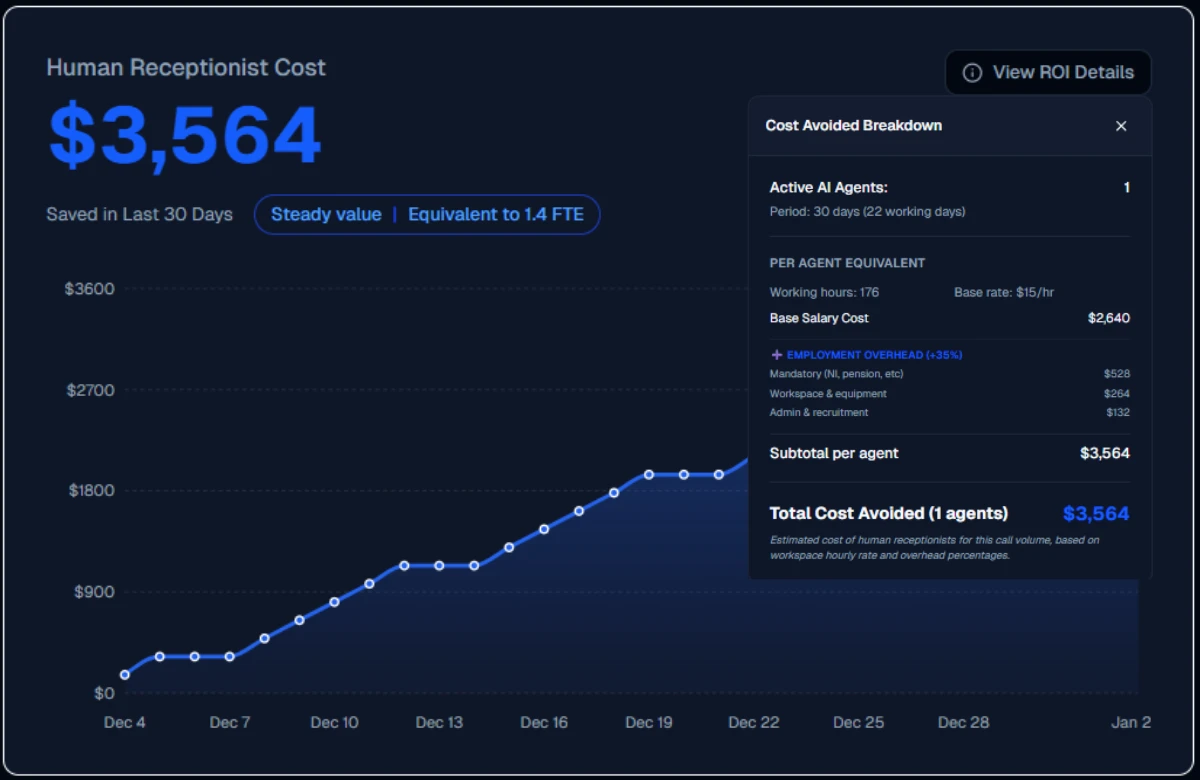Viewport: 1200px width, 780px height.
Task: Select the Dec 4 data point on chart
Action: 125,675
